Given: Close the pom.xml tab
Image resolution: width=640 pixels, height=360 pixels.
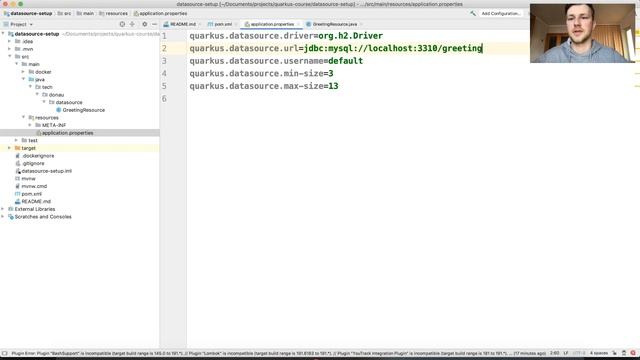Looking at the screenshot, I should 236,24.
